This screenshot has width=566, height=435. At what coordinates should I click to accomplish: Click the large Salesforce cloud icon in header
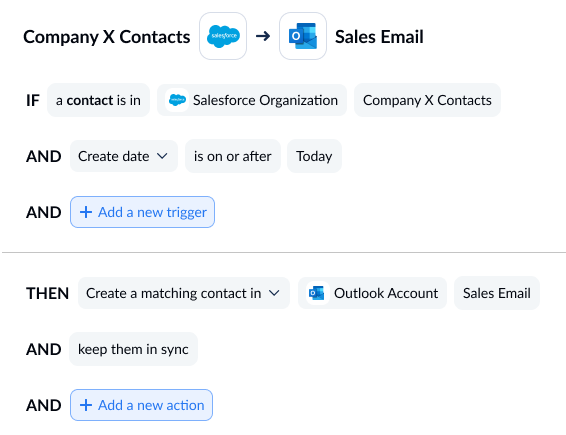point(223,36)
